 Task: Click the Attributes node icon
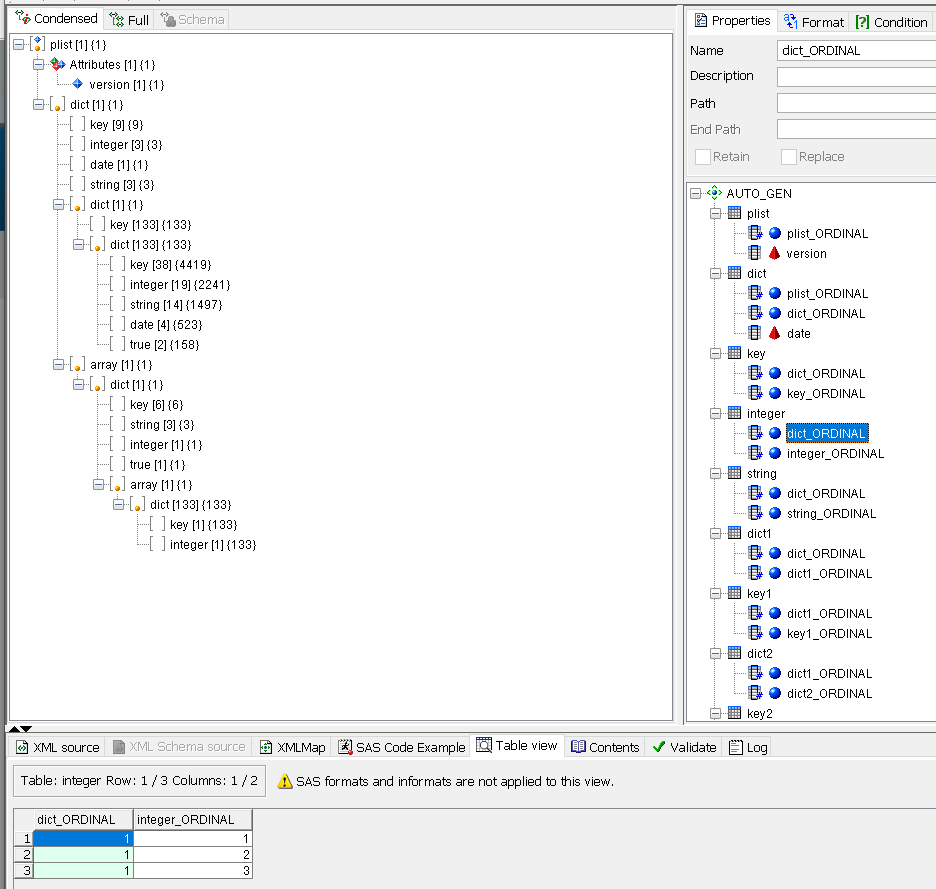click(x=57, y=64)
